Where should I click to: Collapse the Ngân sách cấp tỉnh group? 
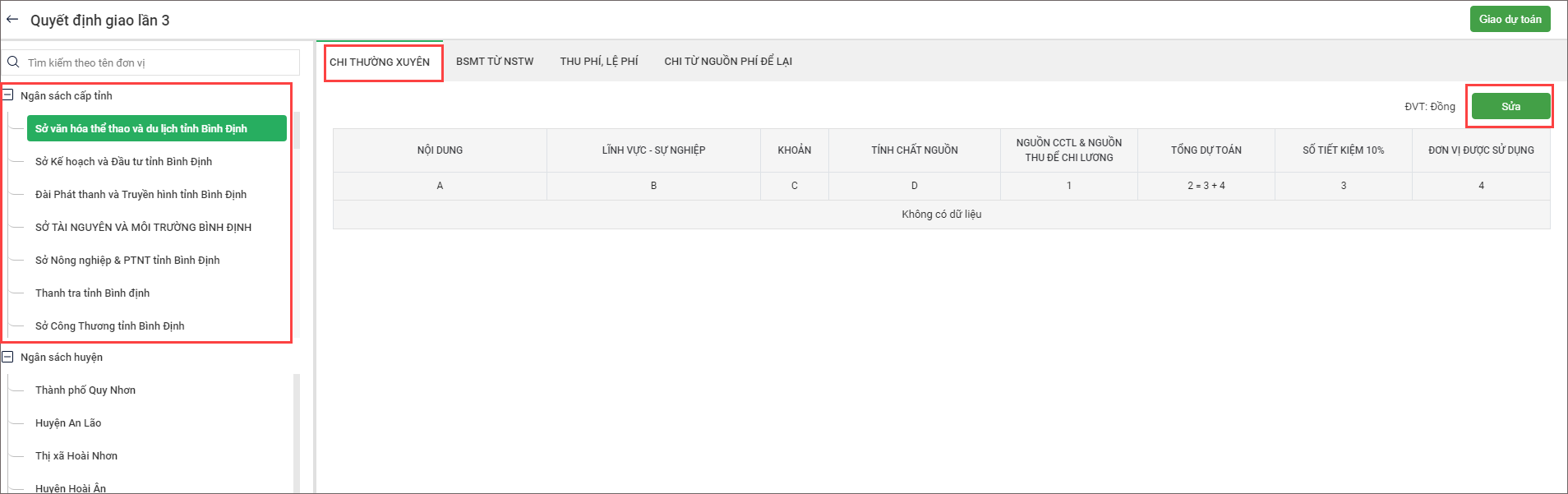coord(8,95)
